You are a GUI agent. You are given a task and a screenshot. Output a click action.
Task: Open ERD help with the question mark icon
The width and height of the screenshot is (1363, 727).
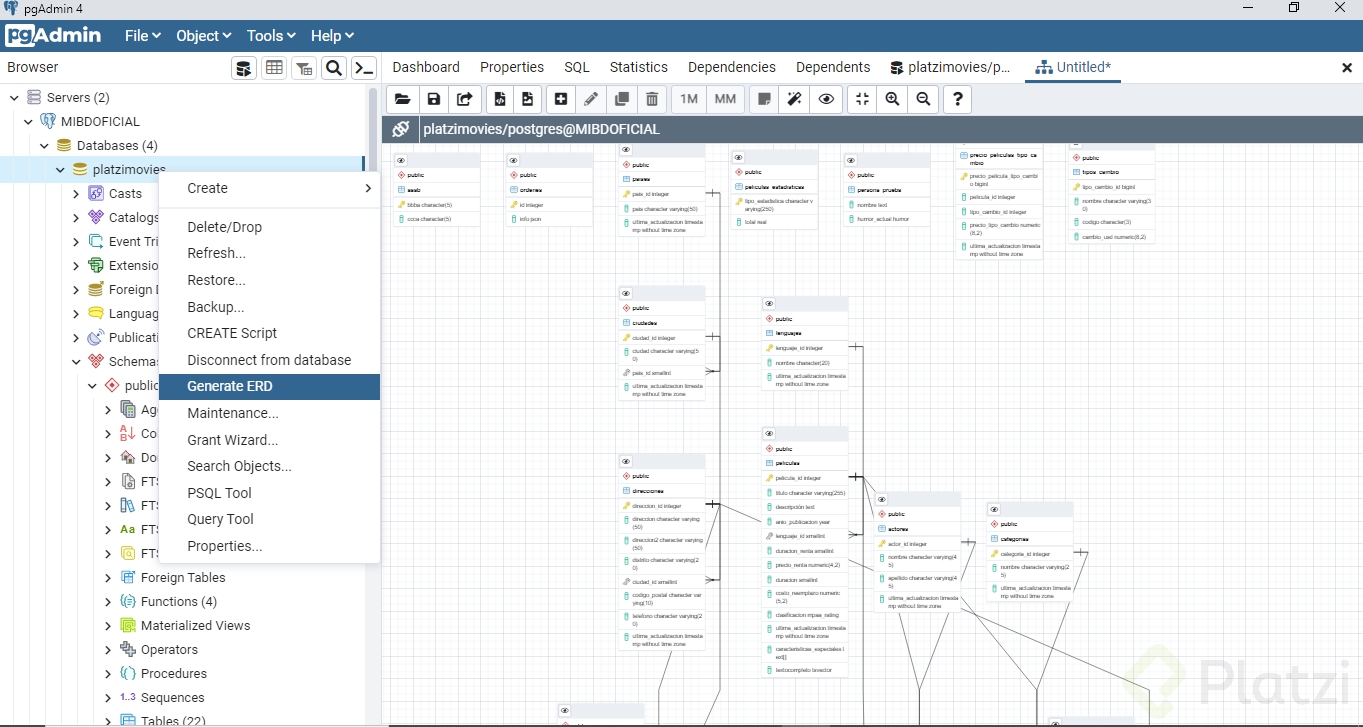[x=958, y=99]
